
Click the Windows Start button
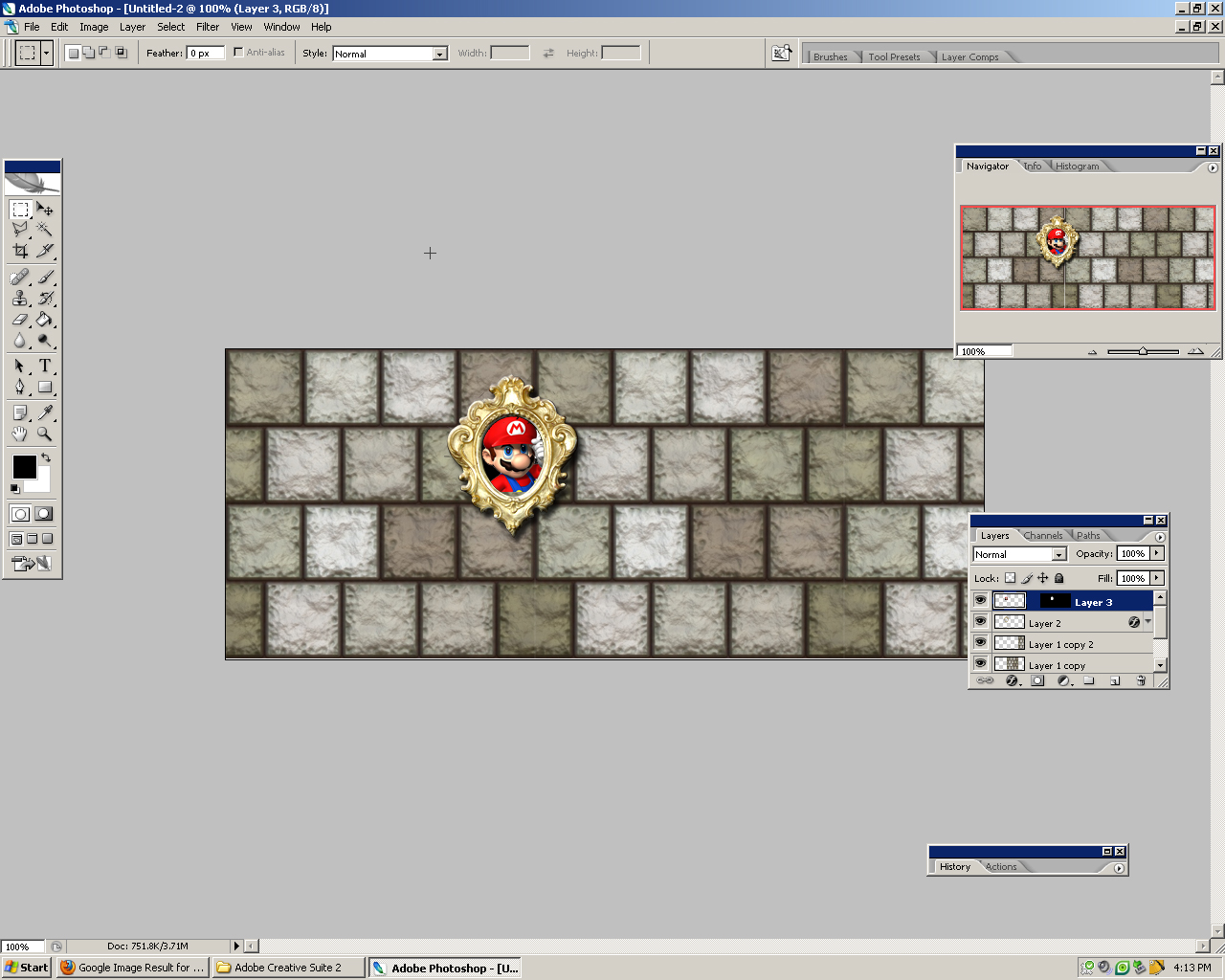(x=27, y=968)
